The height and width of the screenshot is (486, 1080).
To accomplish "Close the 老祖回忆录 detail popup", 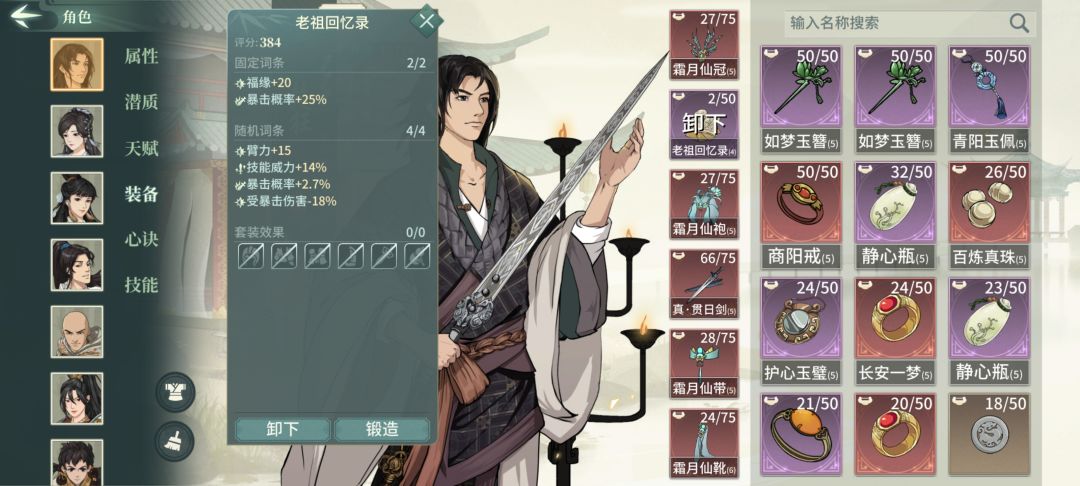I will coord(426,21).
